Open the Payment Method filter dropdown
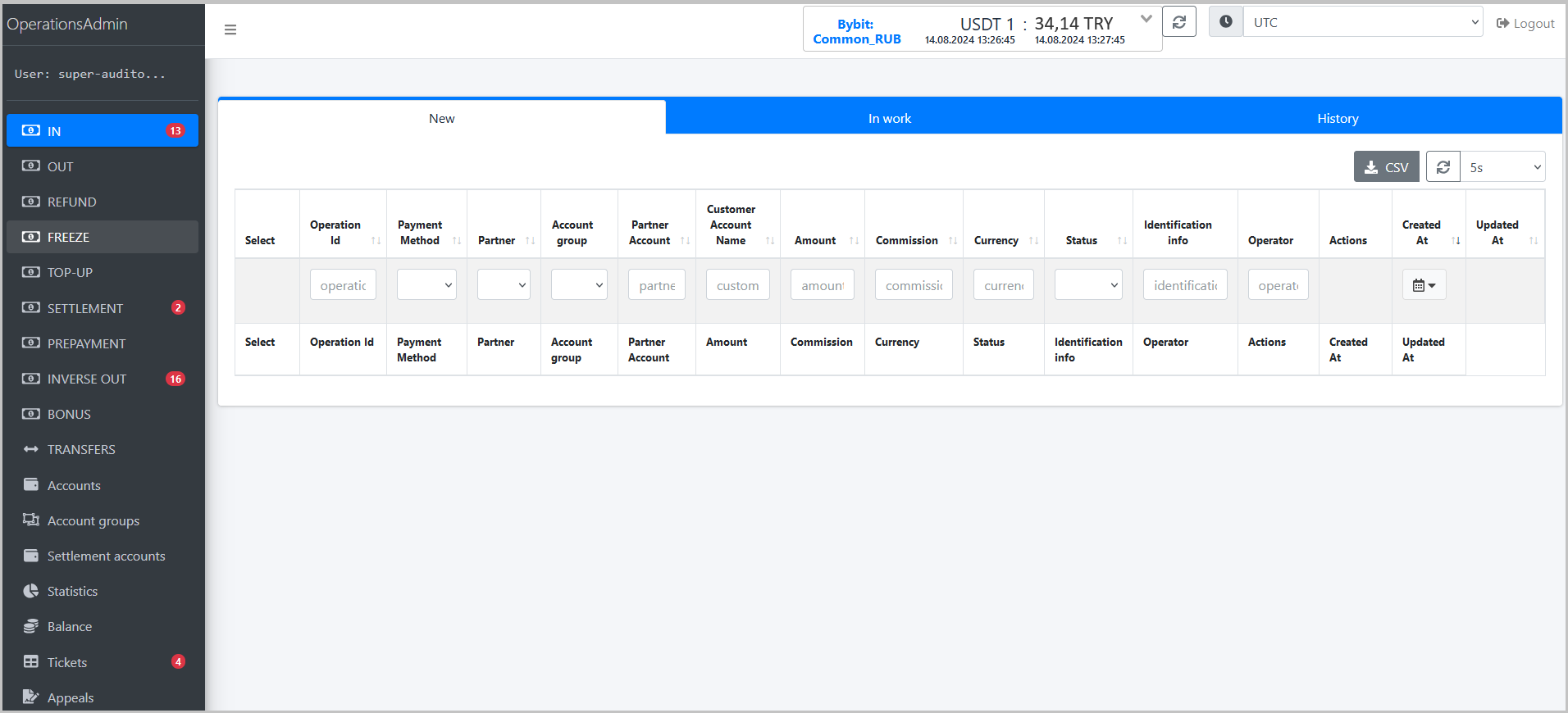Screen dimensions: 1568x713 426,285
